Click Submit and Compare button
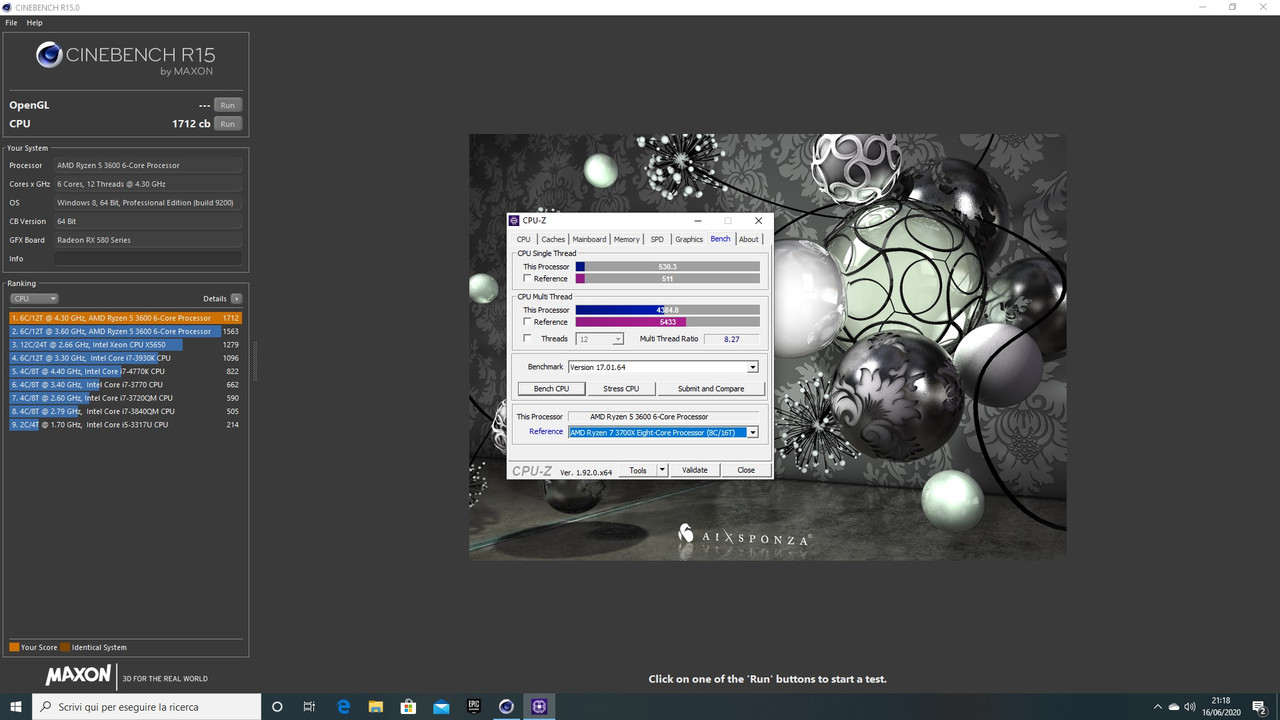The height and width of the screenshot is (720, 1280). pyautogui.click(x=711, y=388)
